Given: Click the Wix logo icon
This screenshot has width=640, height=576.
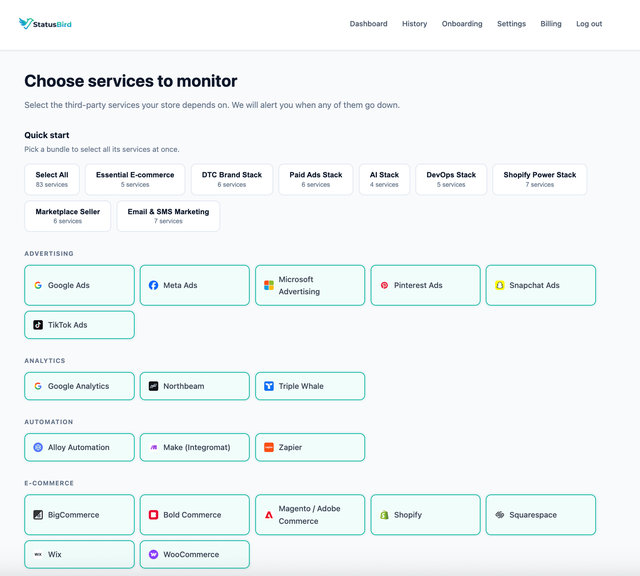Looking at the screenshot, I should coord(38,554).
